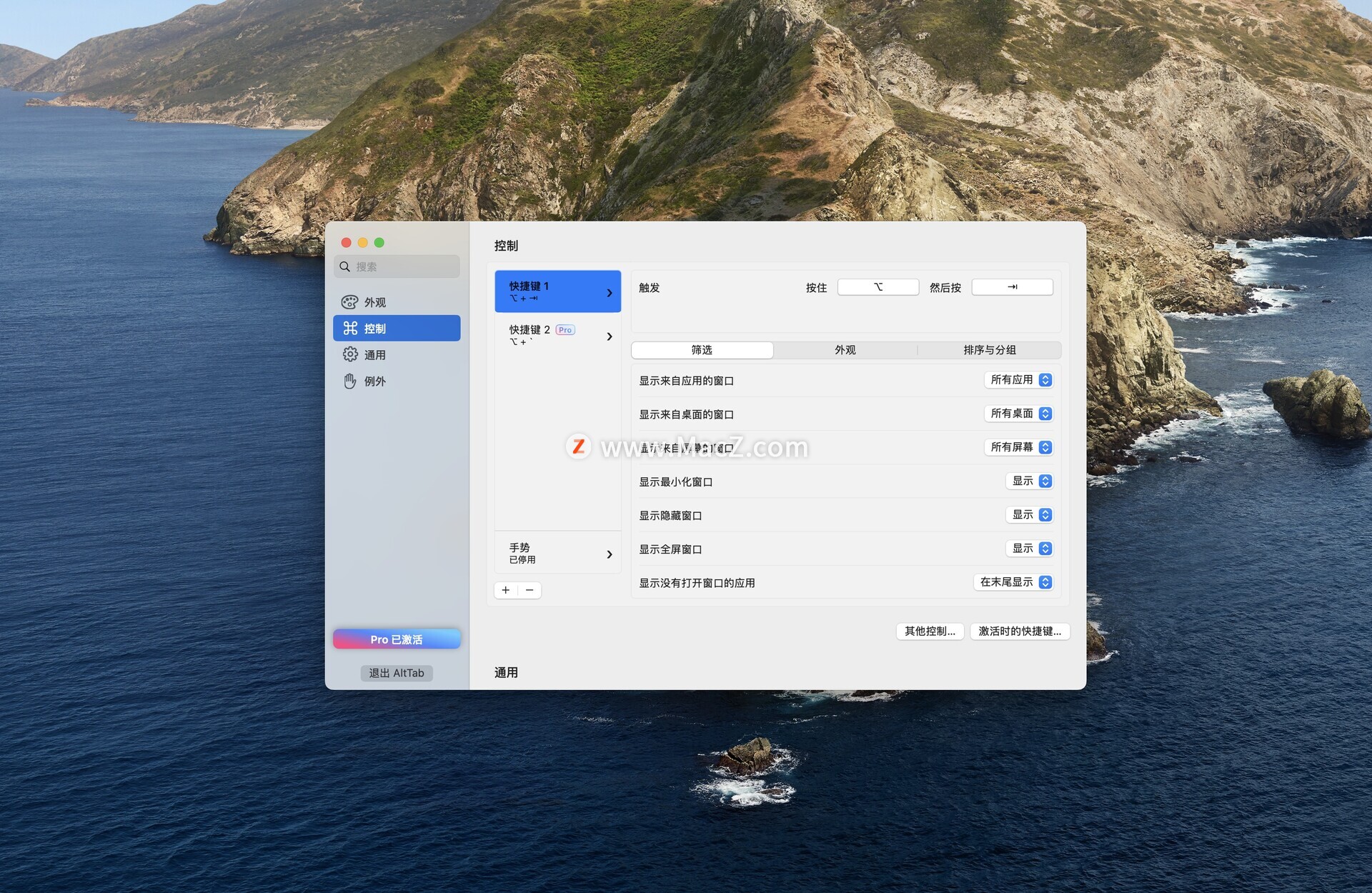Click the 显示来自桌面的窗口 label

click(687, 414)
